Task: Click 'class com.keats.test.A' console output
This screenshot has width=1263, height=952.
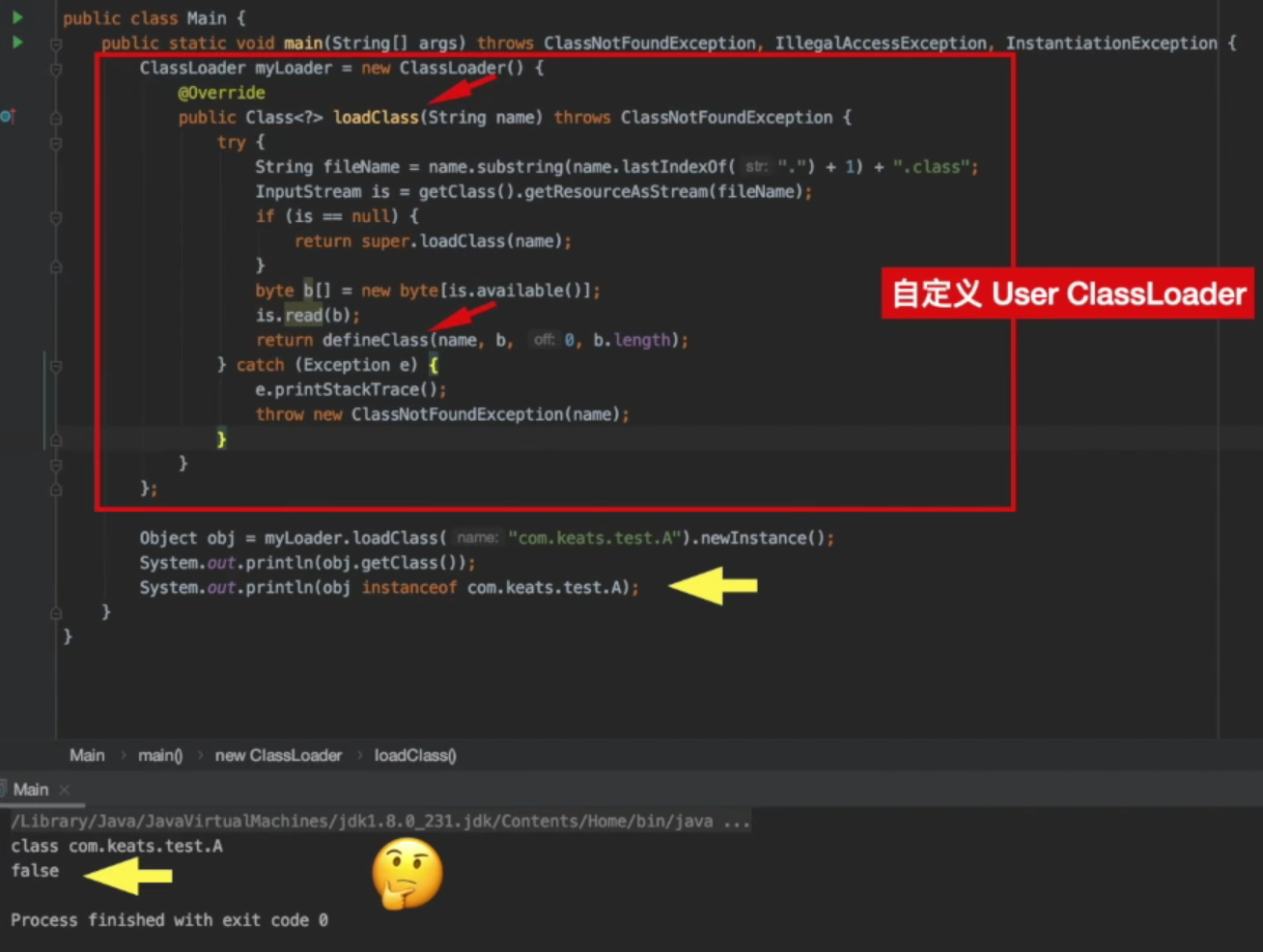Action: [117, 846]
